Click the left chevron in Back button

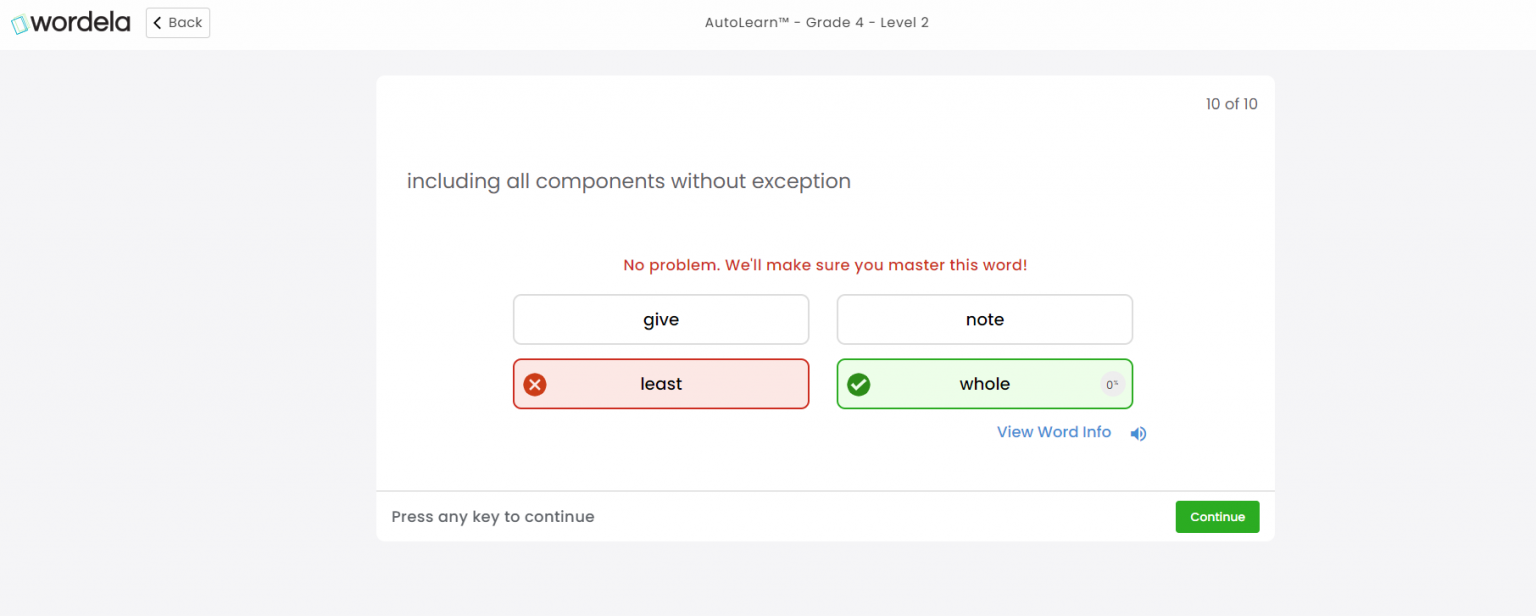click(x=157, y=22)
